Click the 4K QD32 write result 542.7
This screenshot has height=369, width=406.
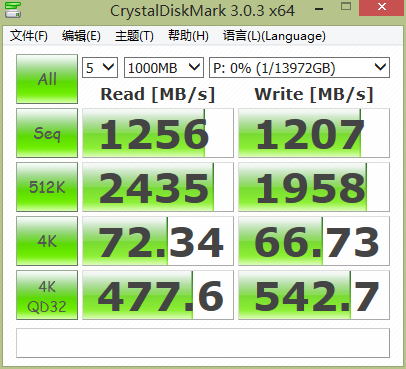(314, 295)
